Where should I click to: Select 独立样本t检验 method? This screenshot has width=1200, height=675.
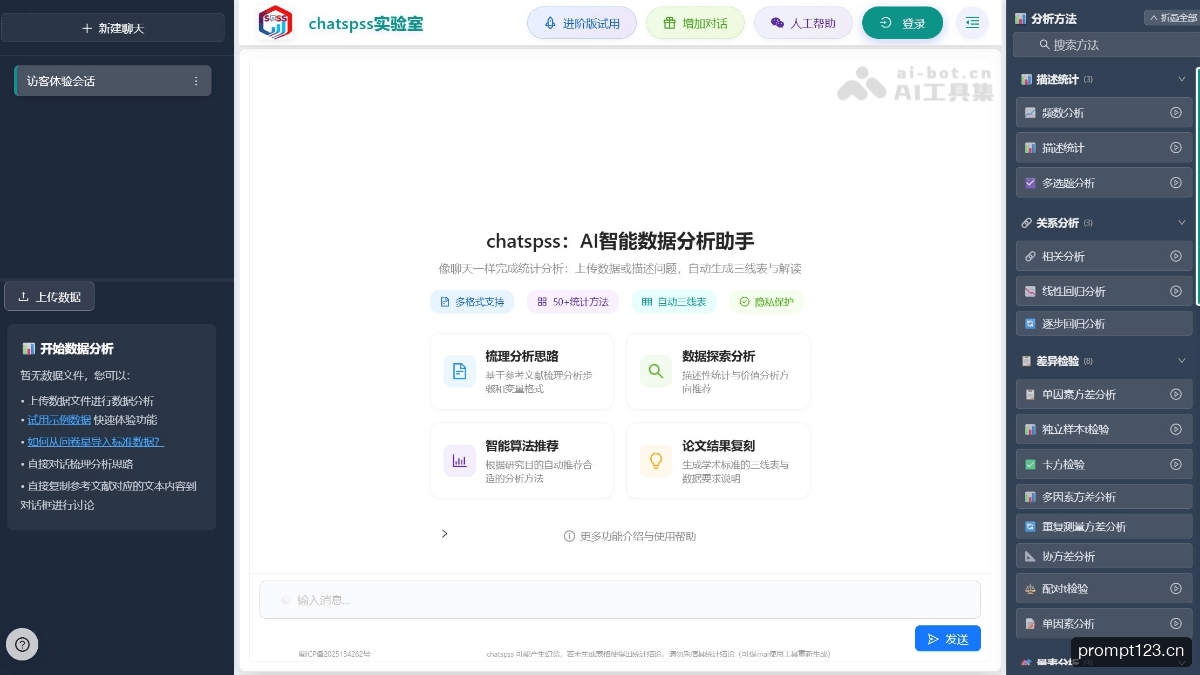pos(1104,429)
